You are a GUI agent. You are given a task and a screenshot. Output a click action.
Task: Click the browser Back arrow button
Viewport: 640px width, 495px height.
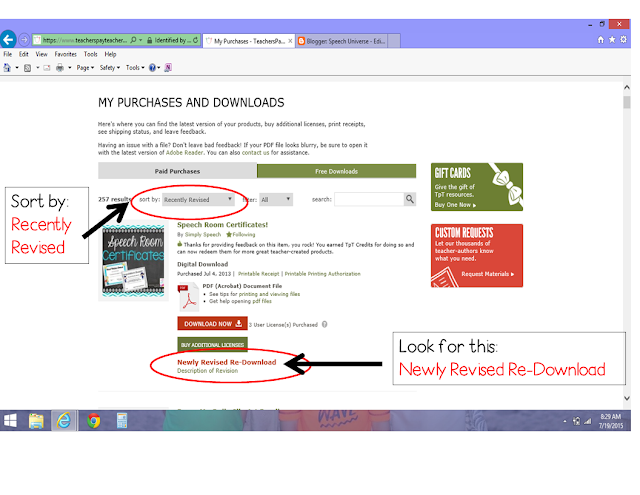(x=8, y=40)
